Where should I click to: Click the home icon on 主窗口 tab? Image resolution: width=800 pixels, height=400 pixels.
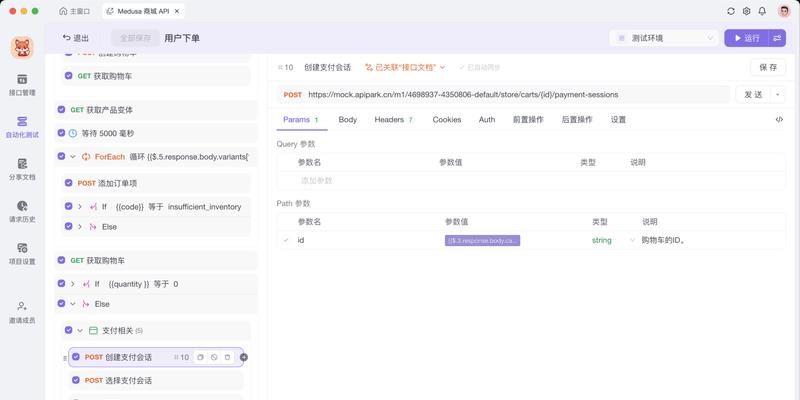(63, 11)
